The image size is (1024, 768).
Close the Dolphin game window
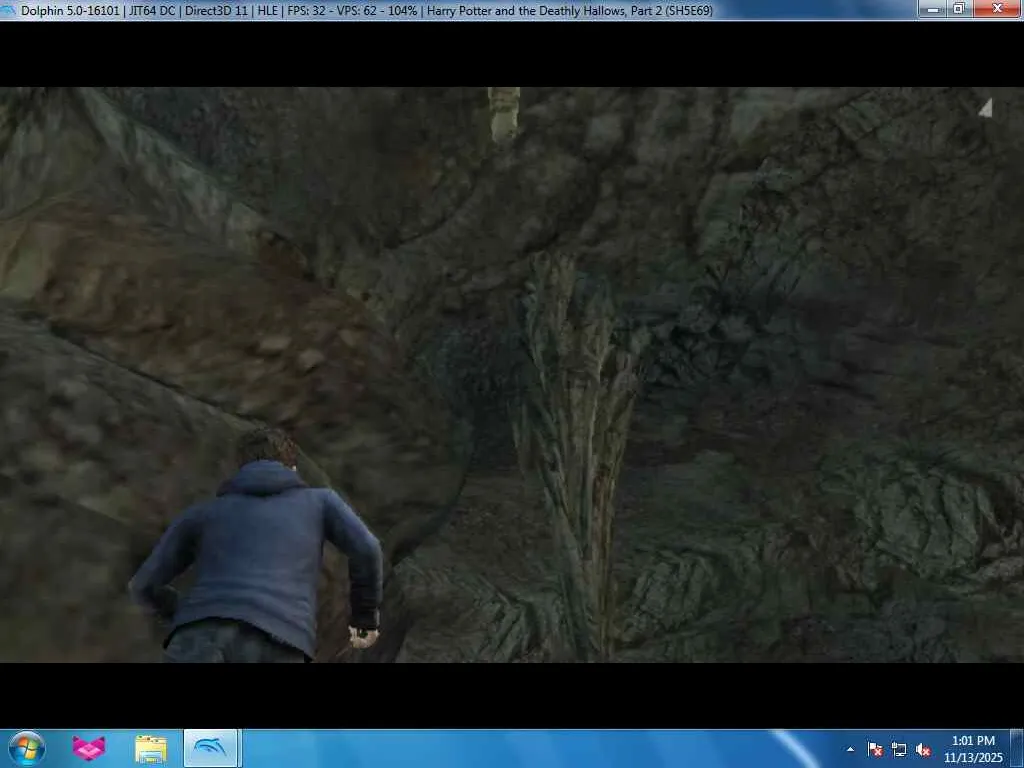coord(997,9)
